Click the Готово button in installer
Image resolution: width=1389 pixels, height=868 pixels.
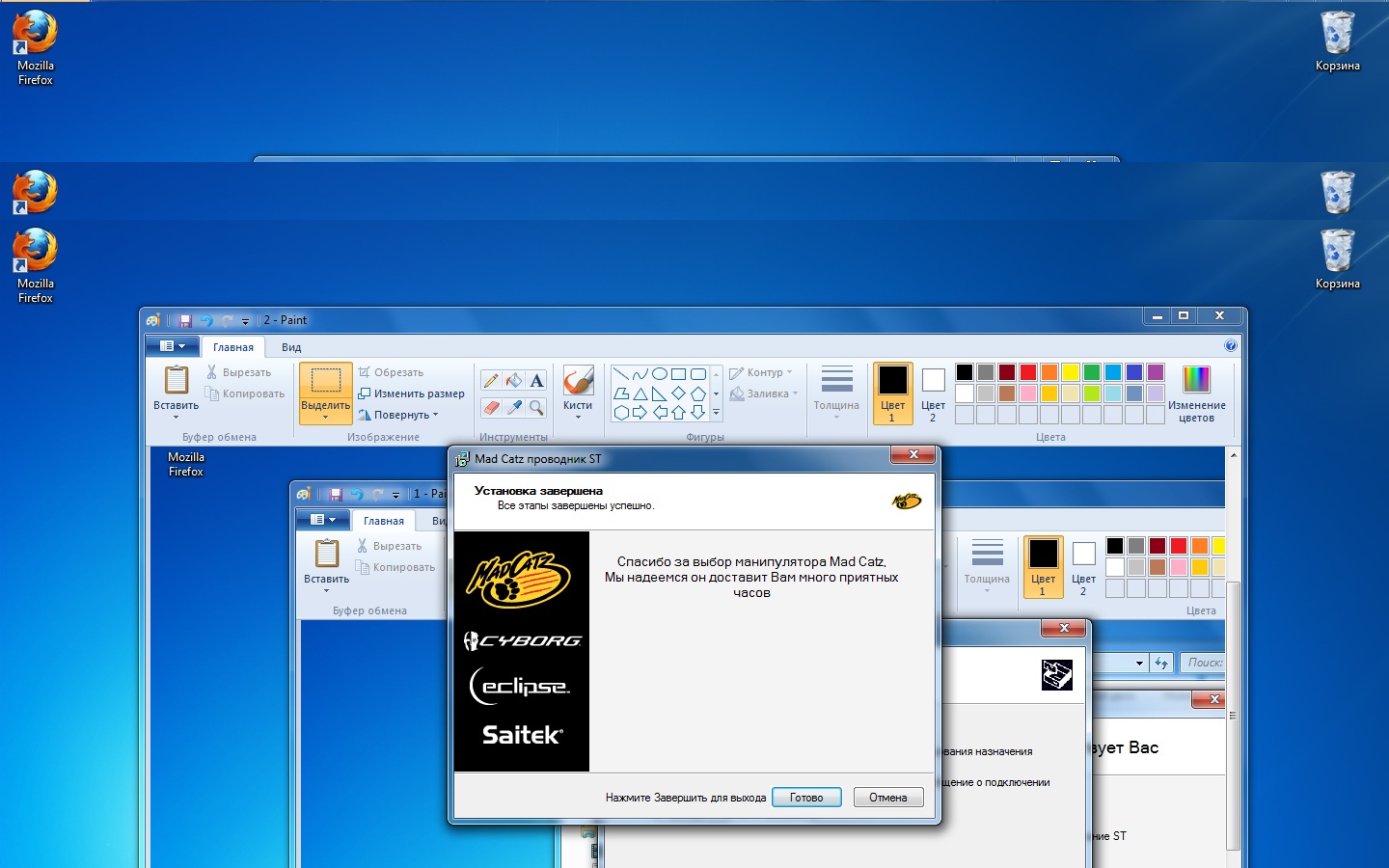806,798
